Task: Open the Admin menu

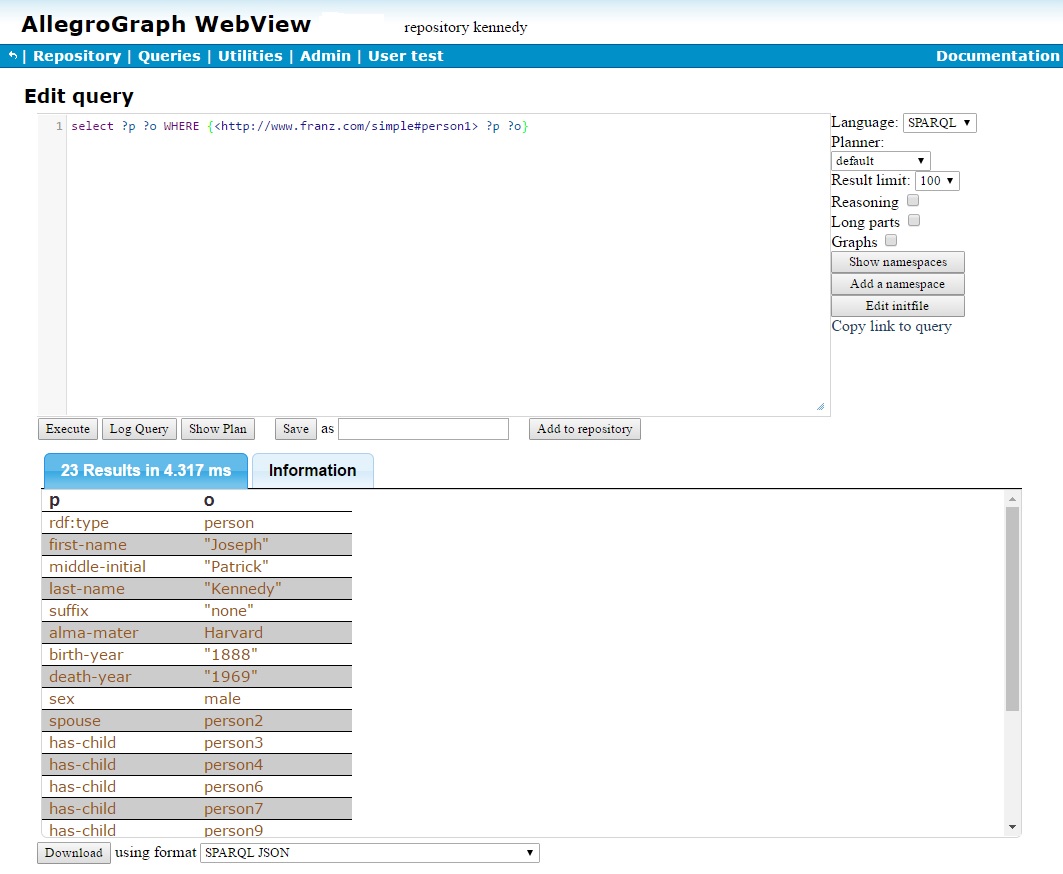Action: 325,55
